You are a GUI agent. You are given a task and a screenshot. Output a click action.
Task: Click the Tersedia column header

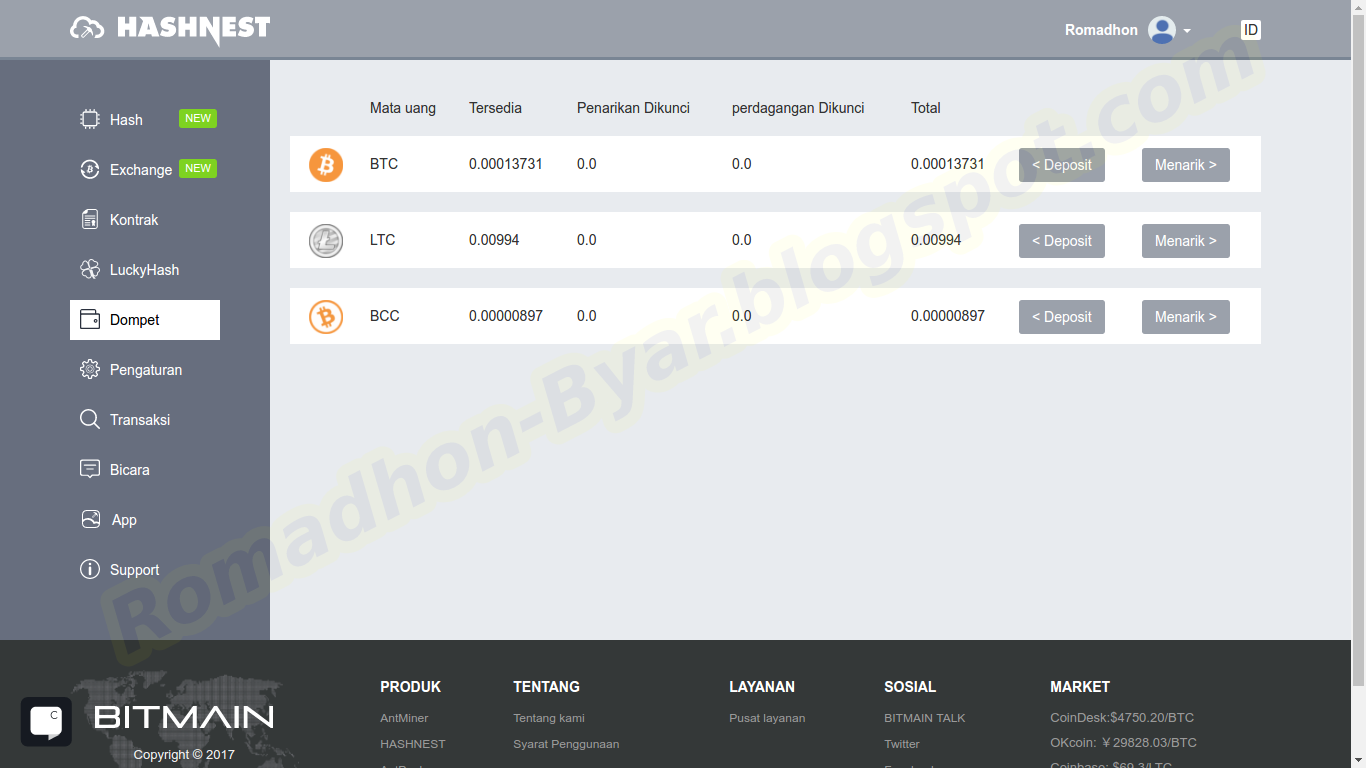point(495,108)
